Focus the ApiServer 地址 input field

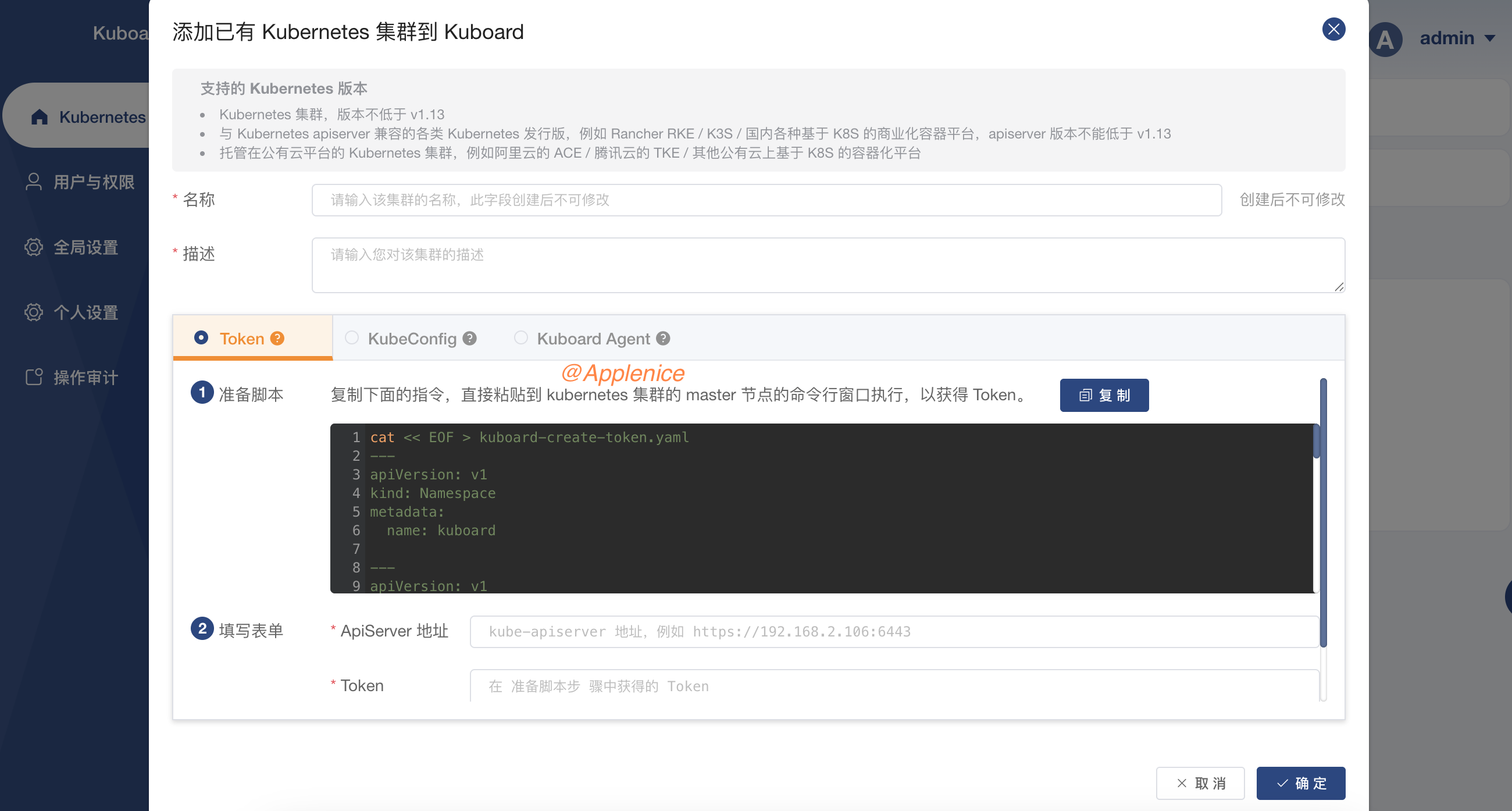pos(894,632)
